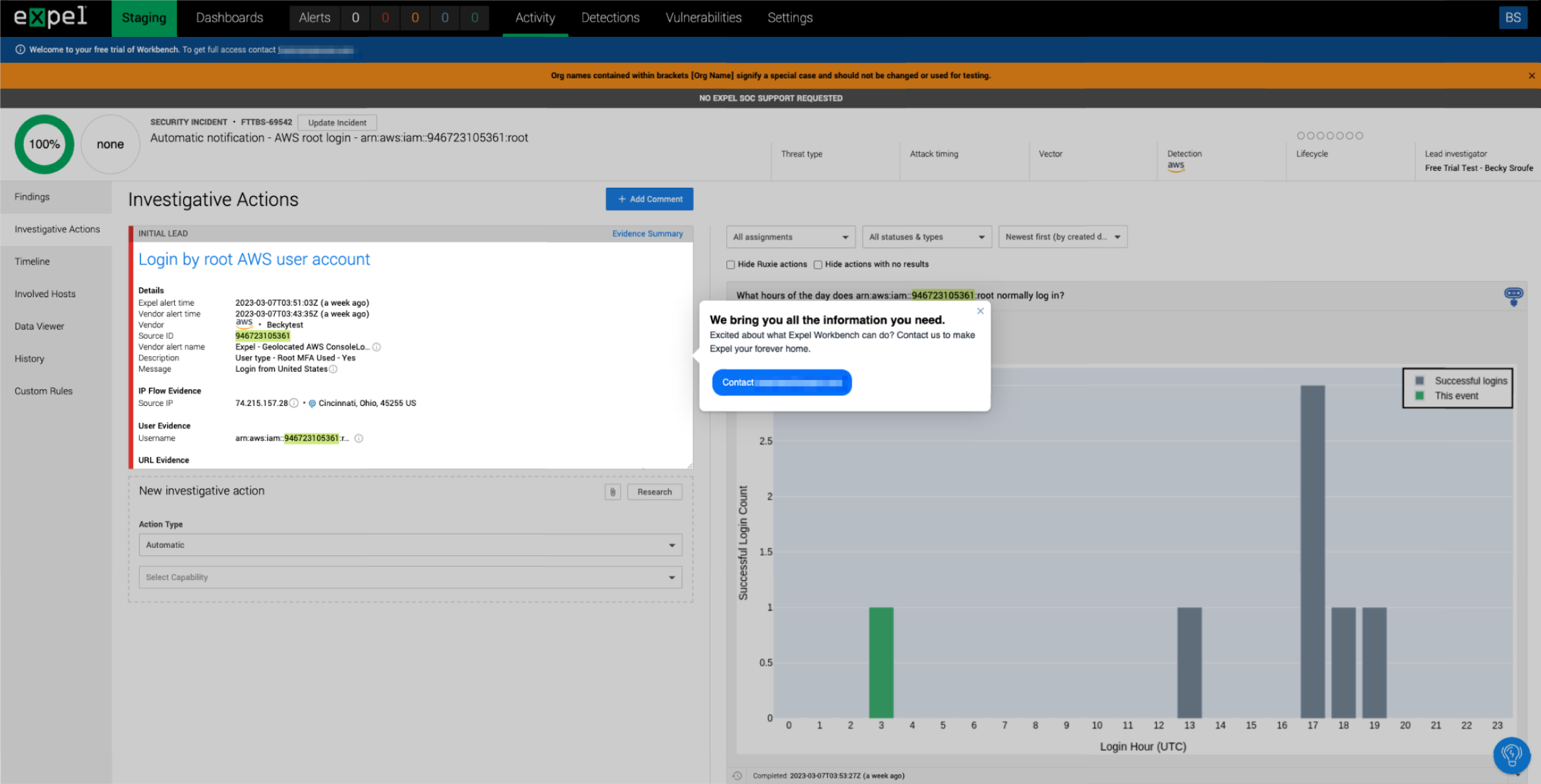Open the Vector field

[1093, 161]
